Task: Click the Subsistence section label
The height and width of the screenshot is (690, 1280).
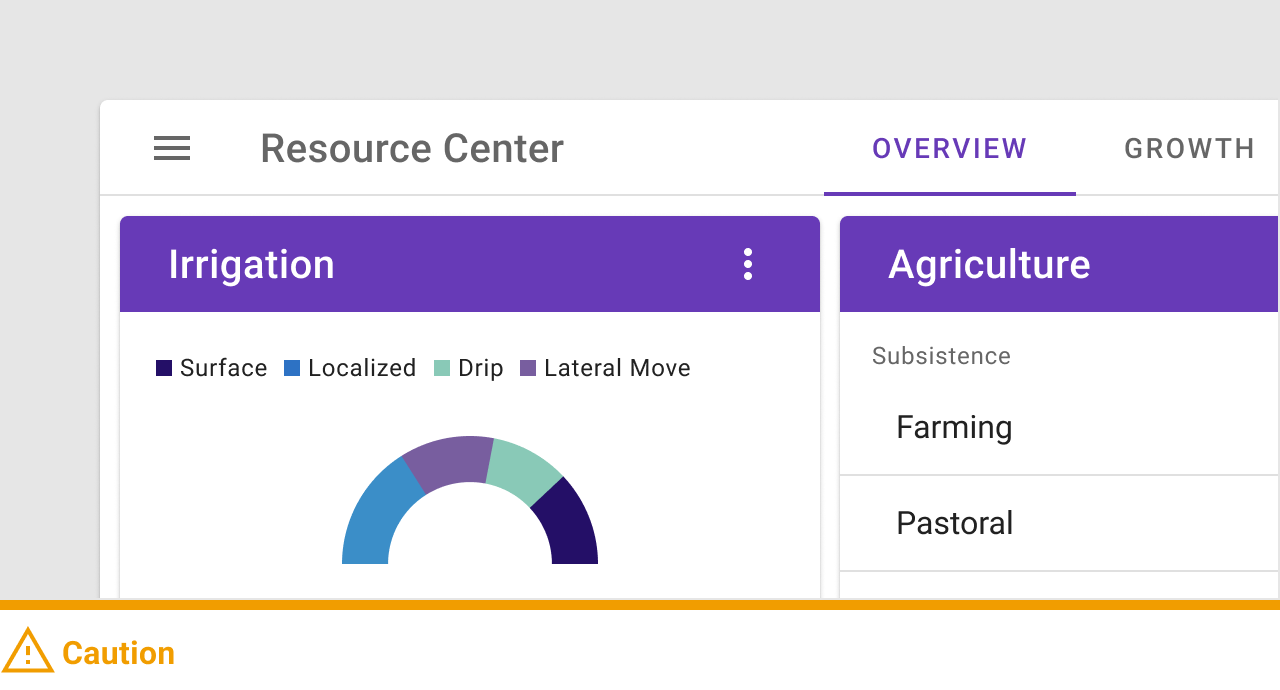Action: (941, 356)
